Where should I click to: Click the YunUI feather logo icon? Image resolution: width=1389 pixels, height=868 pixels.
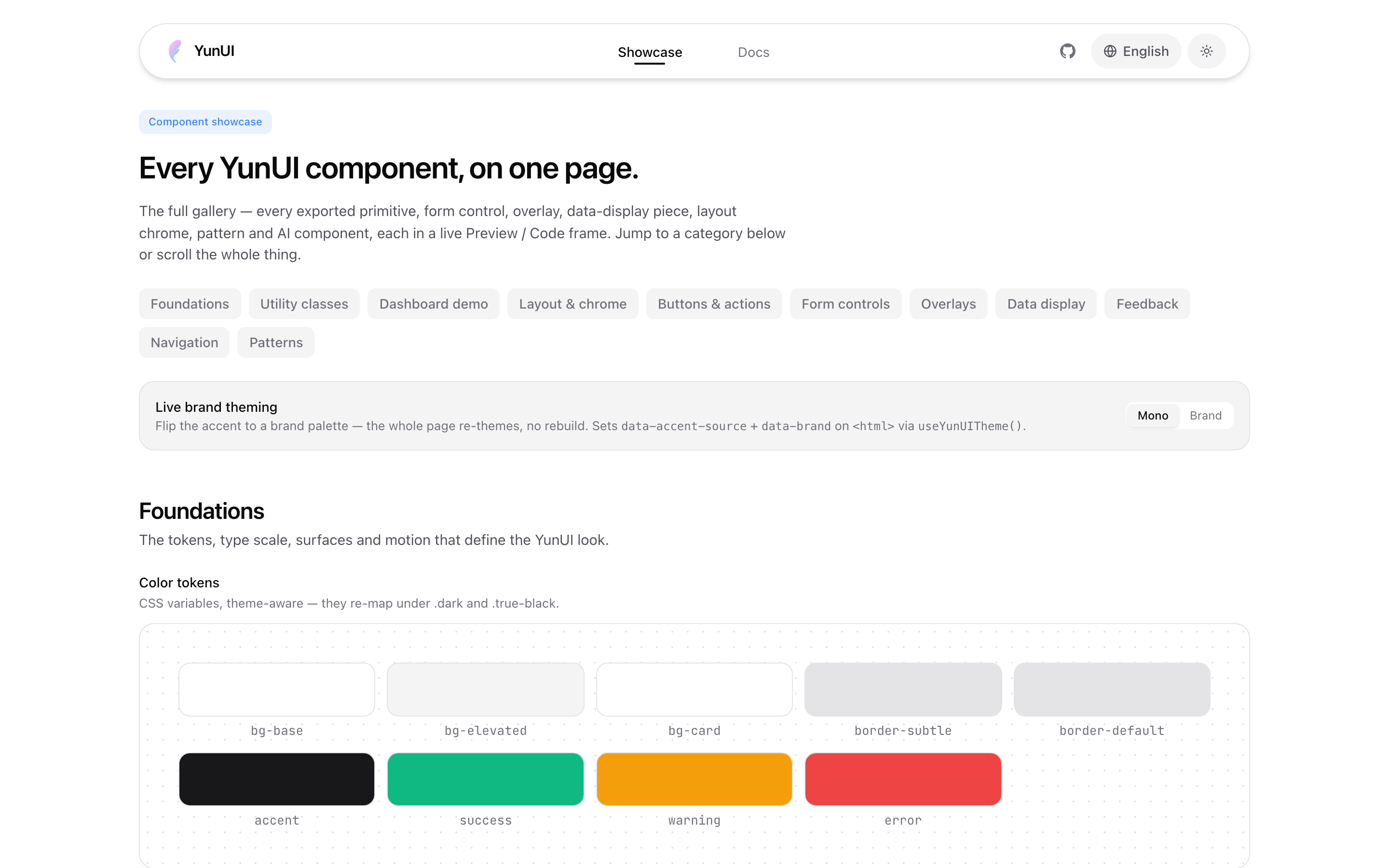(175, 51)
